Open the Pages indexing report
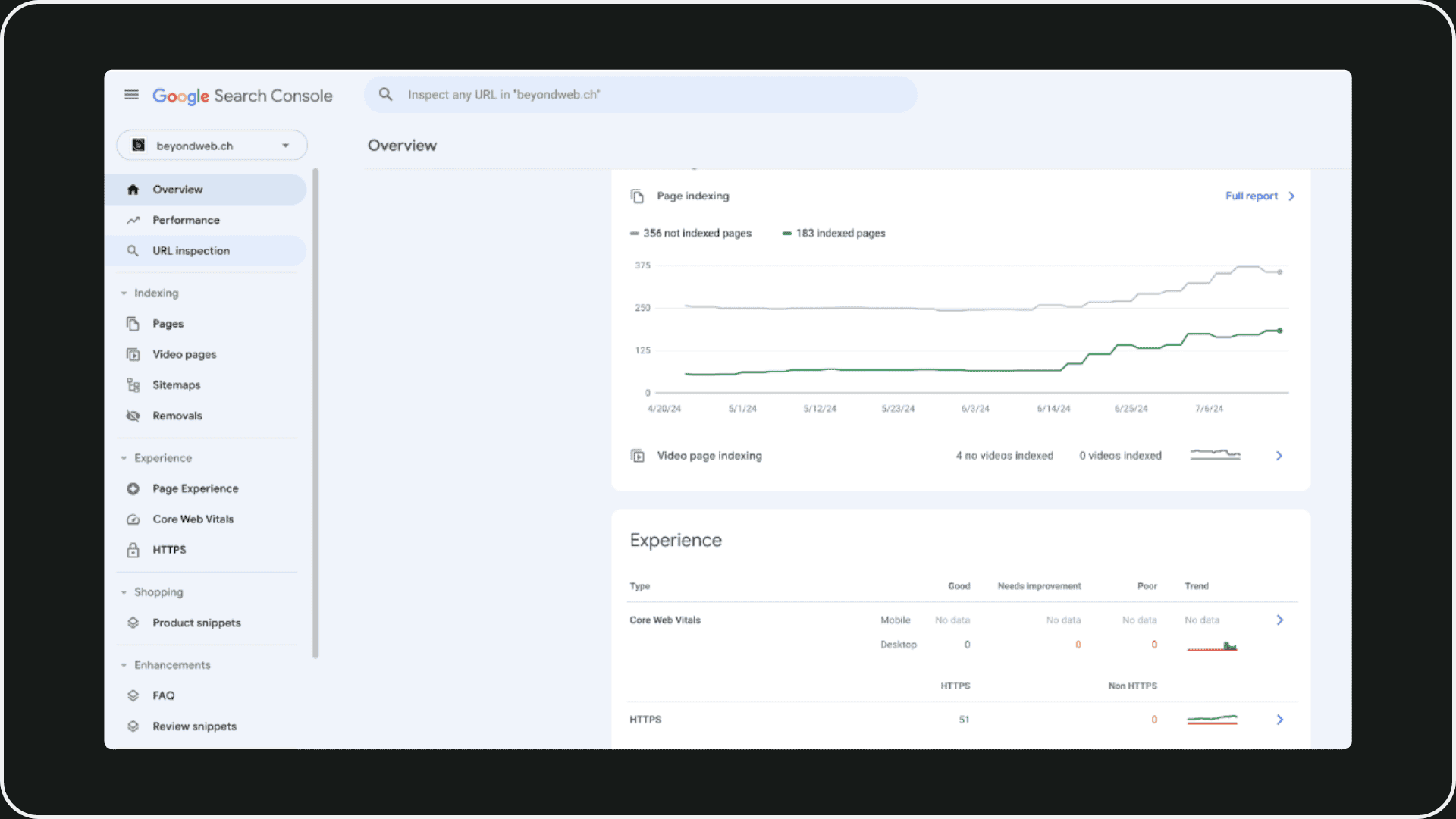Screen dimensions: 1456x819 pos(206,324)
